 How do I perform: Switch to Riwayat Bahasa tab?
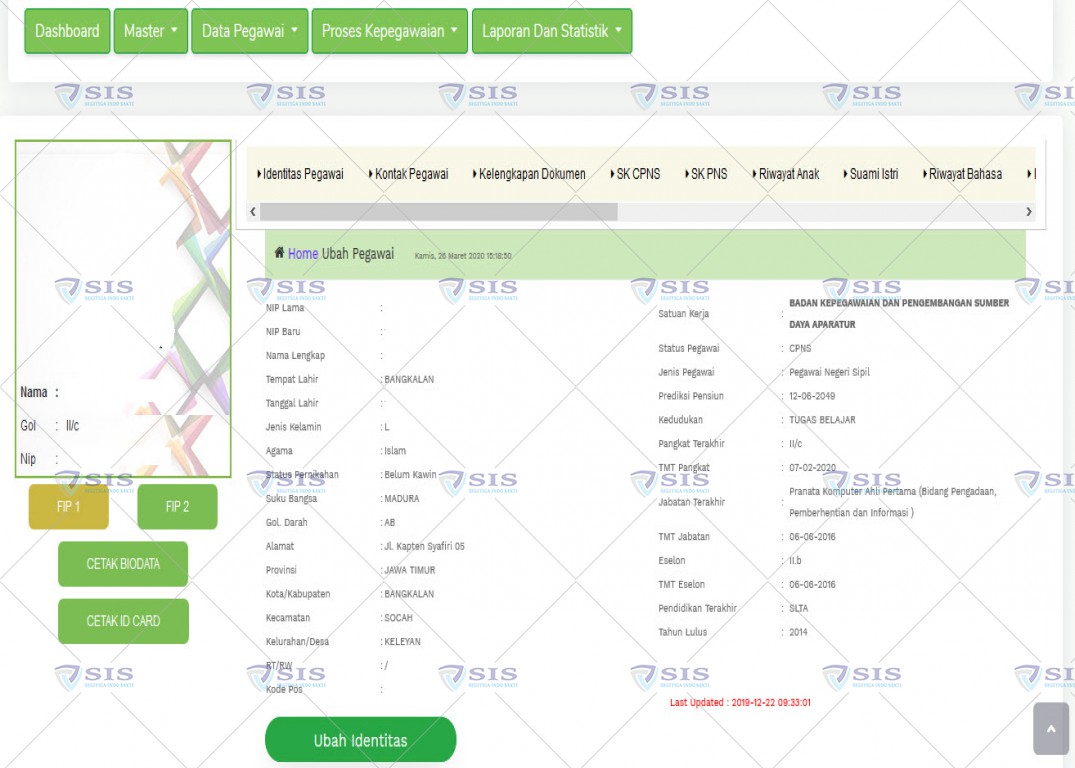[x=963, y=174]
